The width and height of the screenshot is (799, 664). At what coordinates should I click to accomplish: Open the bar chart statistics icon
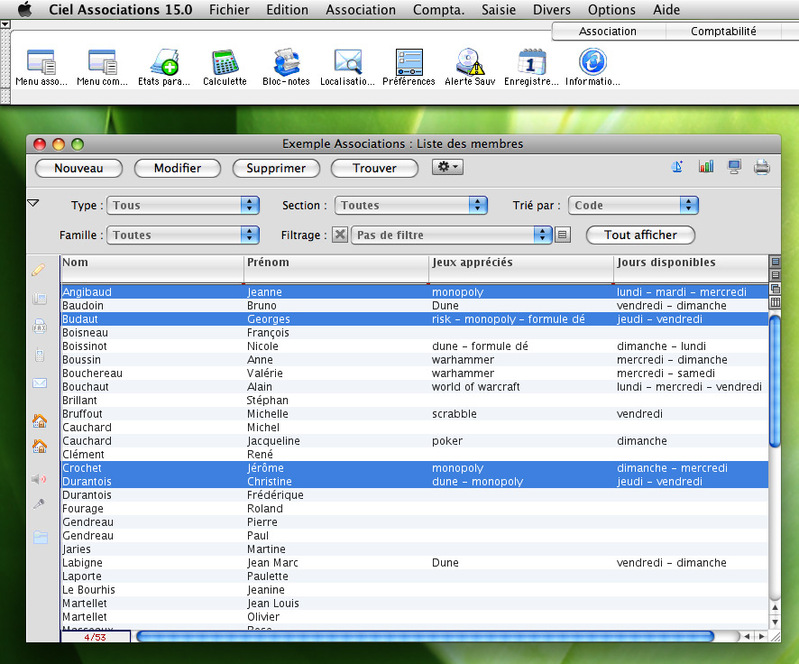[706, 167]
